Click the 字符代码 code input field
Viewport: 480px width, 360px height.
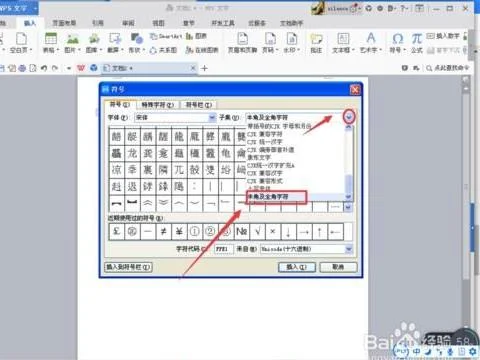pyautogui.click(x=224, y=249)
